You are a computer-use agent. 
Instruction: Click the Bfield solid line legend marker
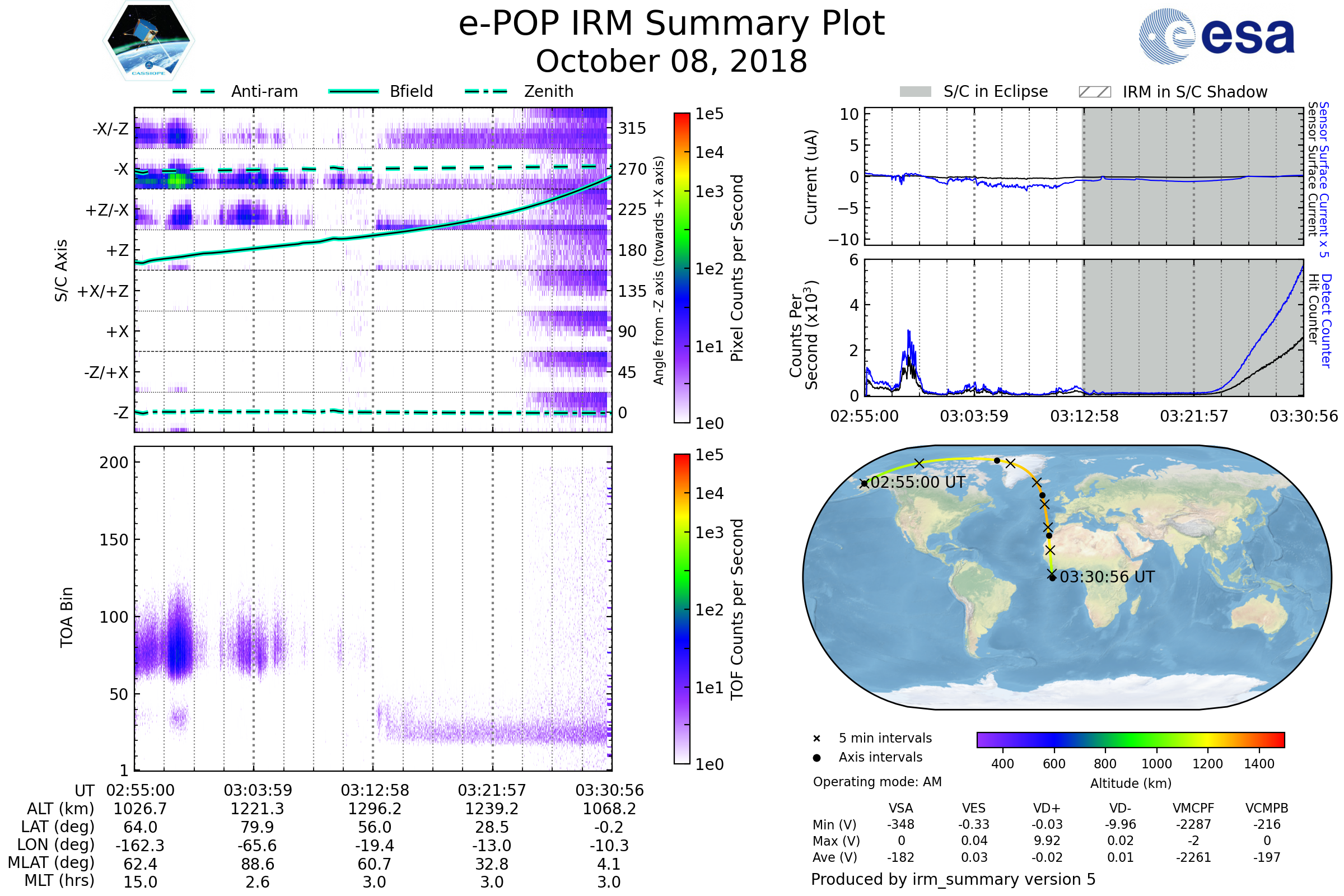(x=353, y=91)
